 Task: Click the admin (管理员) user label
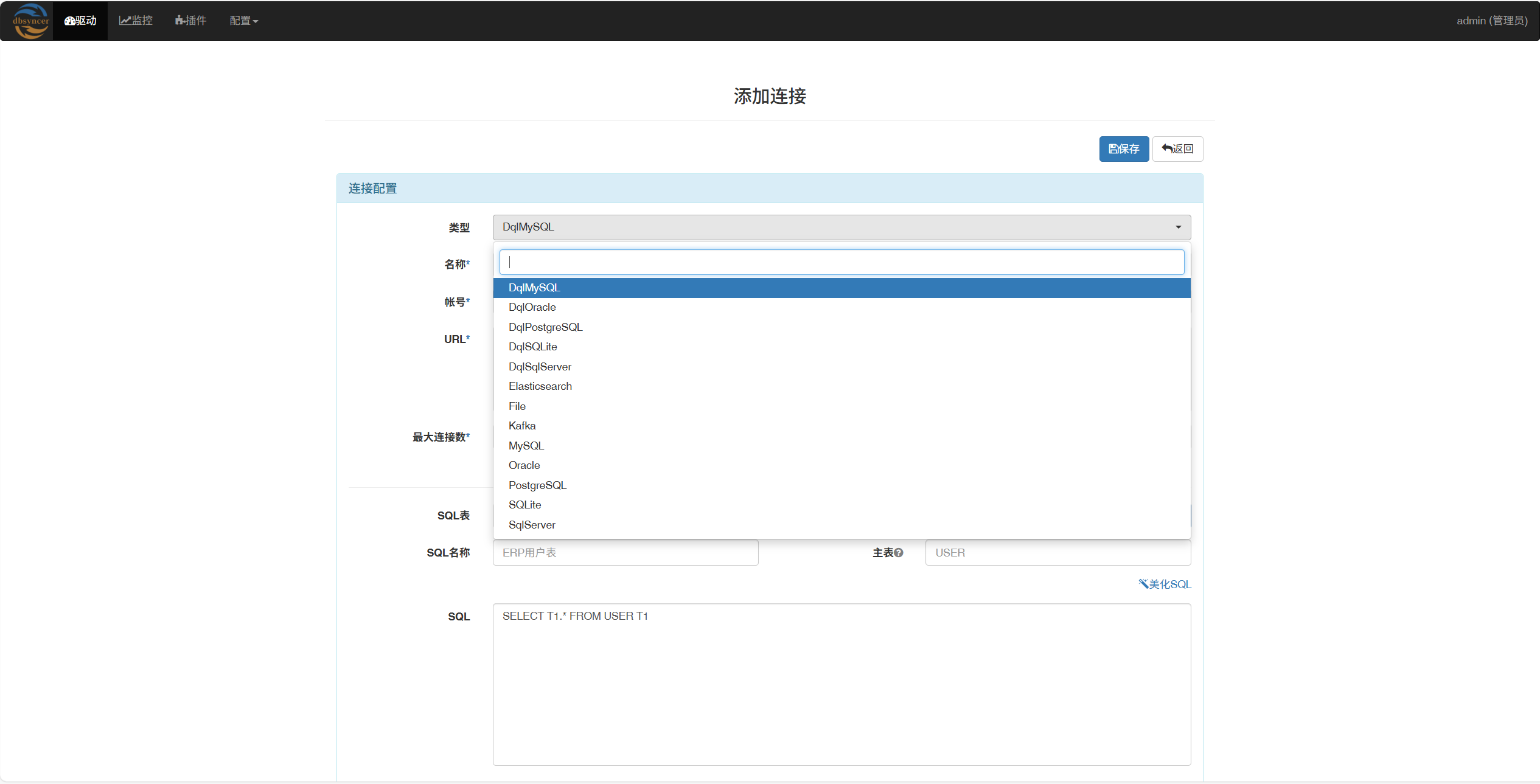tap(1491, 21)
